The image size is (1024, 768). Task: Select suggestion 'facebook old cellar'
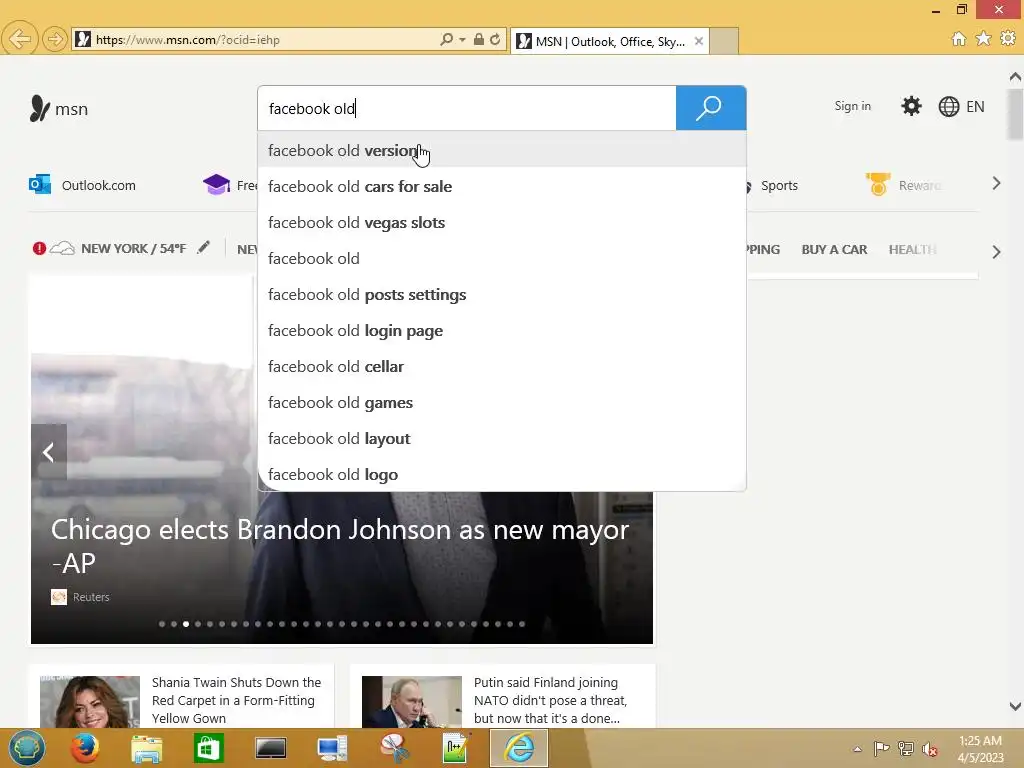pos(502,366)
